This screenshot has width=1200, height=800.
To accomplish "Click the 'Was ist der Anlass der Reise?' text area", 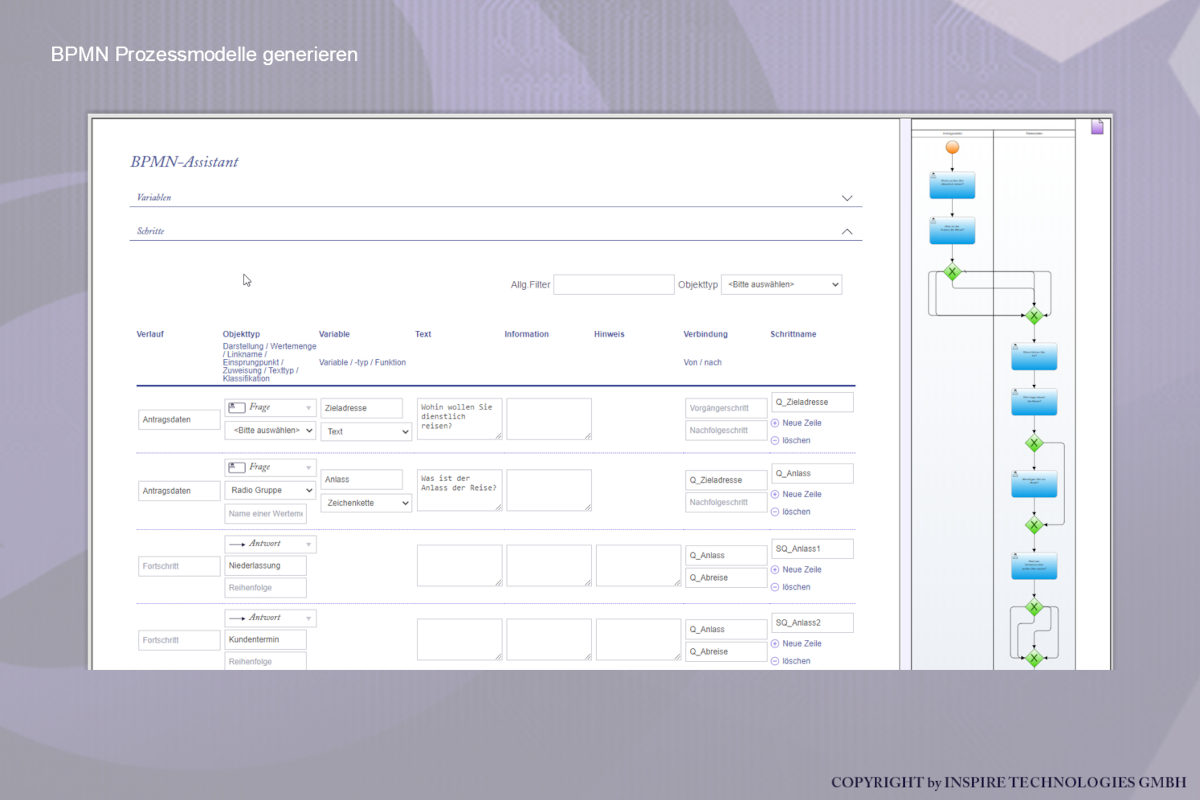I will tap(460, 491).
